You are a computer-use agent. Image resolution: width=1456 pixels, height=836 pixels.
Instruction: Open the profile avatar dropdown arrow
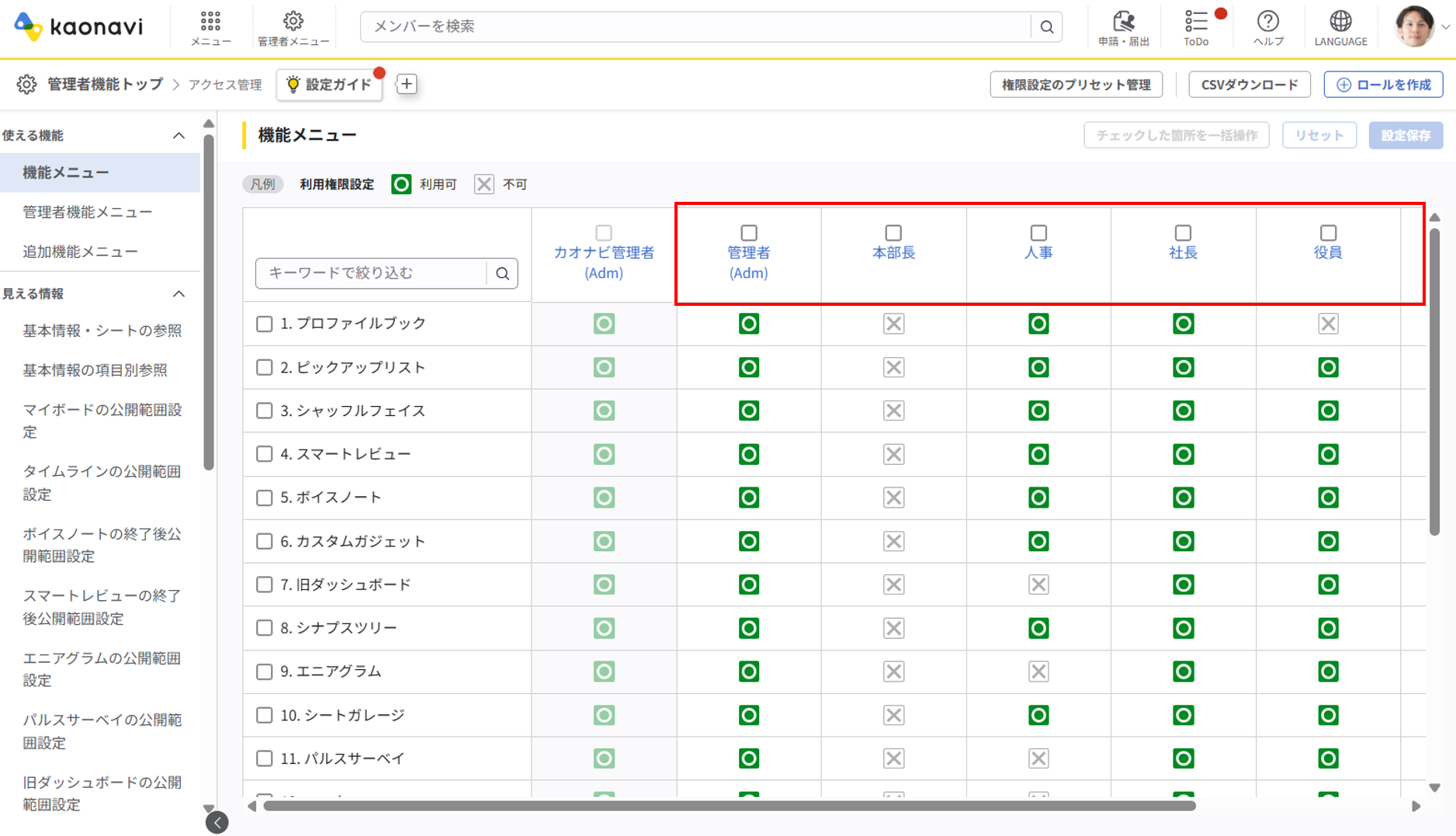click(x=1445, y=27)
